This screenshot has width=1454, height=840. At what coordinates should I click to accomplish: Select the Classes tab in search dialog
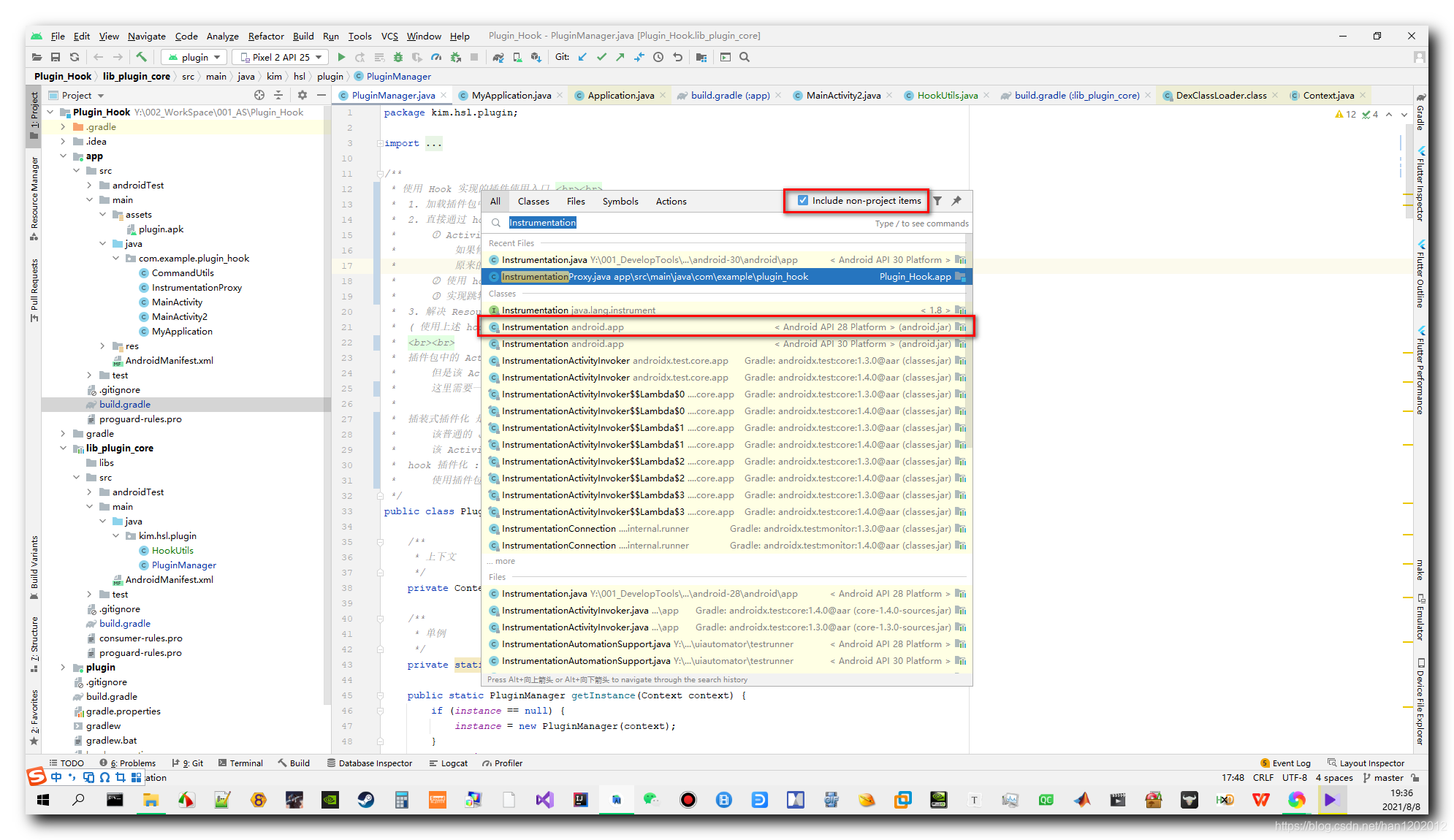pyautogui.click(x=534, y=200)
